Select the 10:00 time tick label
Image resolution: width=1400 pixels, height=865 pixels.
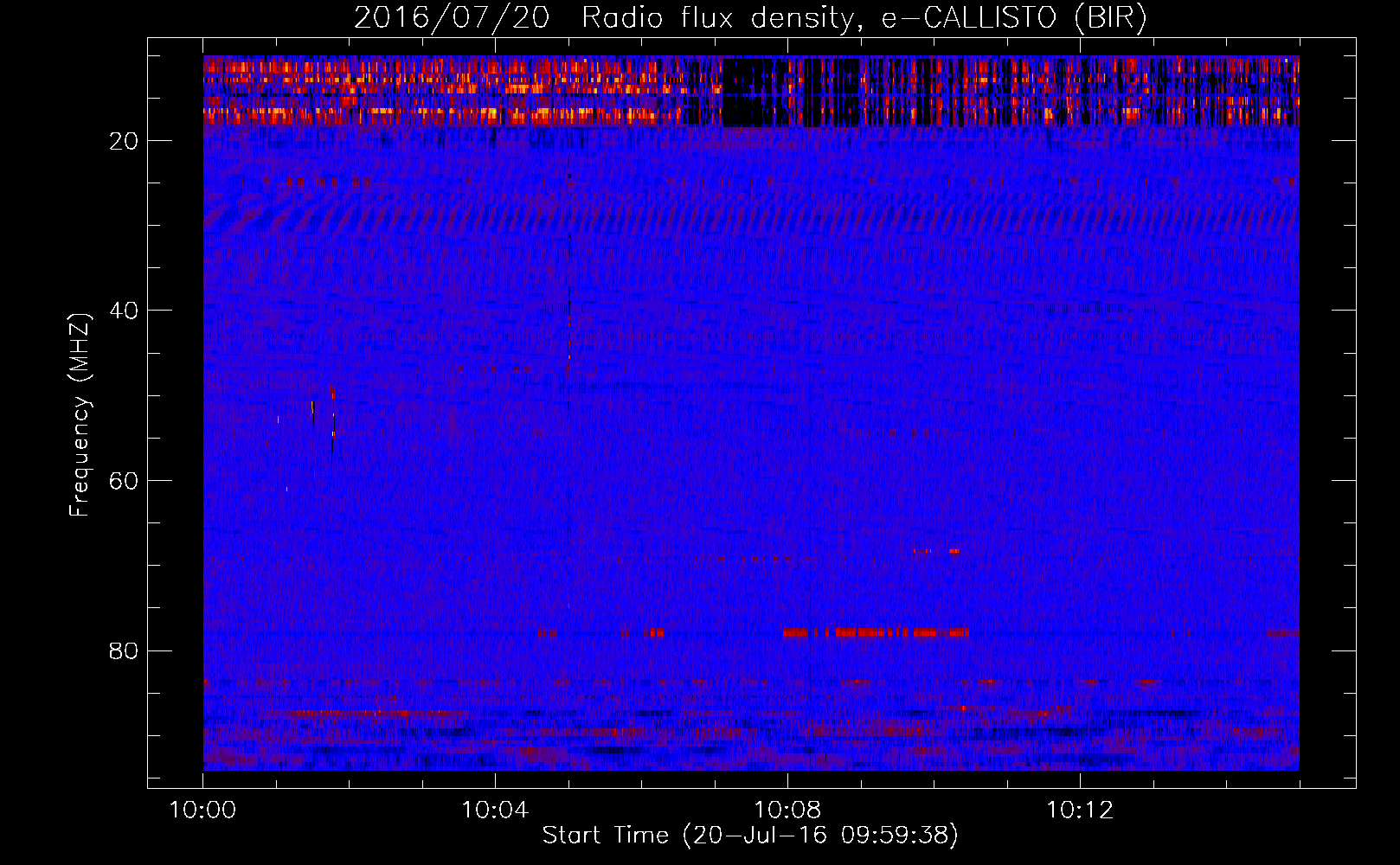[x=202, y=811]
